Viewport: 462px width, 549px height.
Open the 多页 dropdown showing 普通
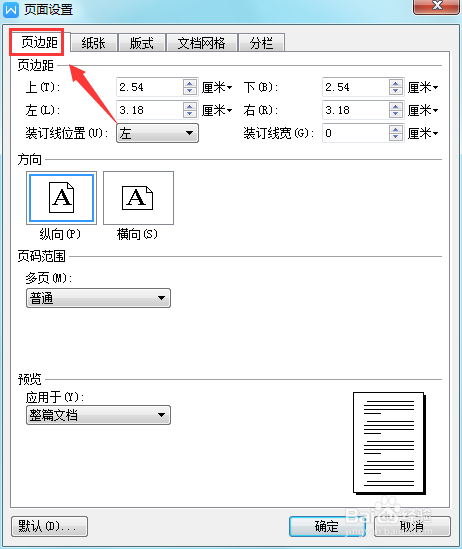tap(98, 298)
